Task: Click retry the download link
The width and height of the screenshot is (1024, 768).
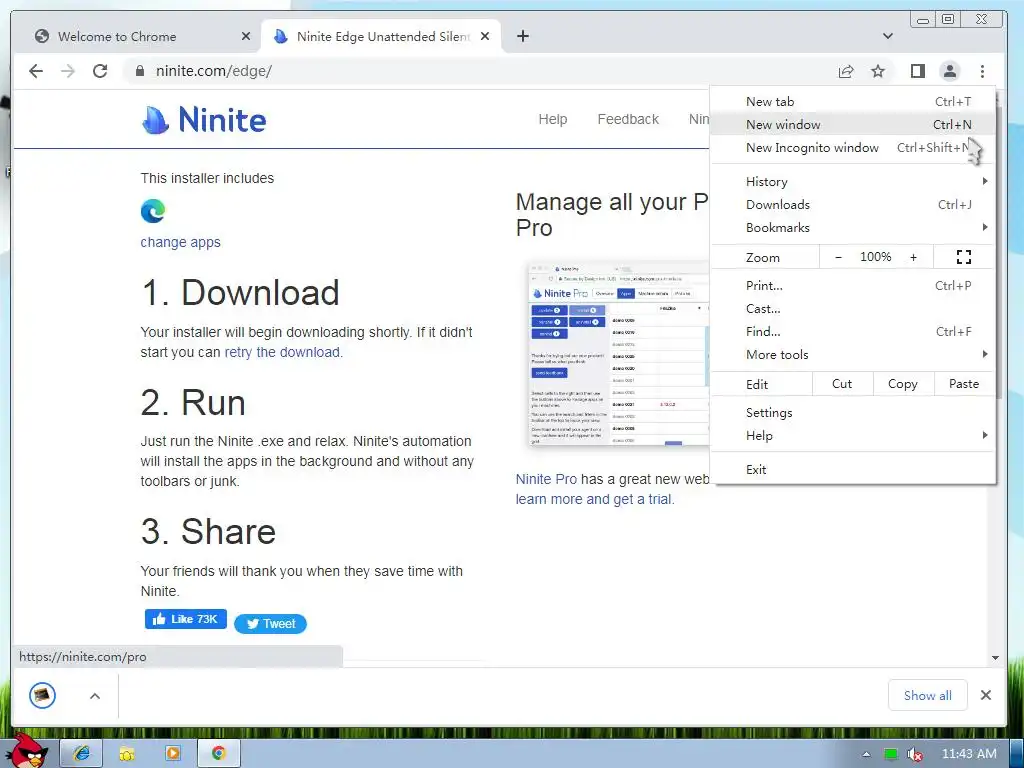Action: coord(281,352)
